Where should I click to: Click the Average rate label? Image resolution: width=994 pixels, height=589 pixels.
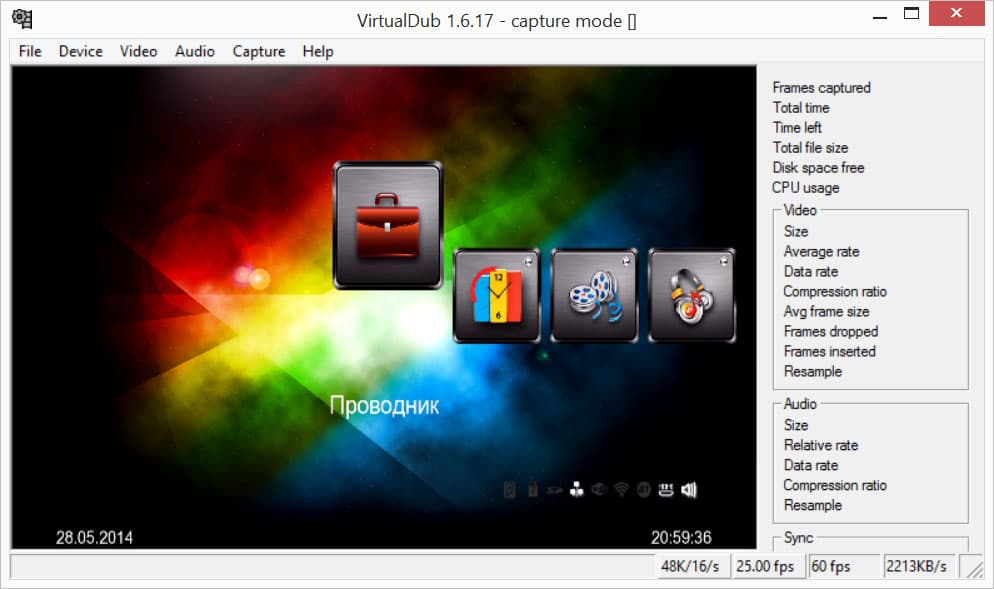coord(822,252)
